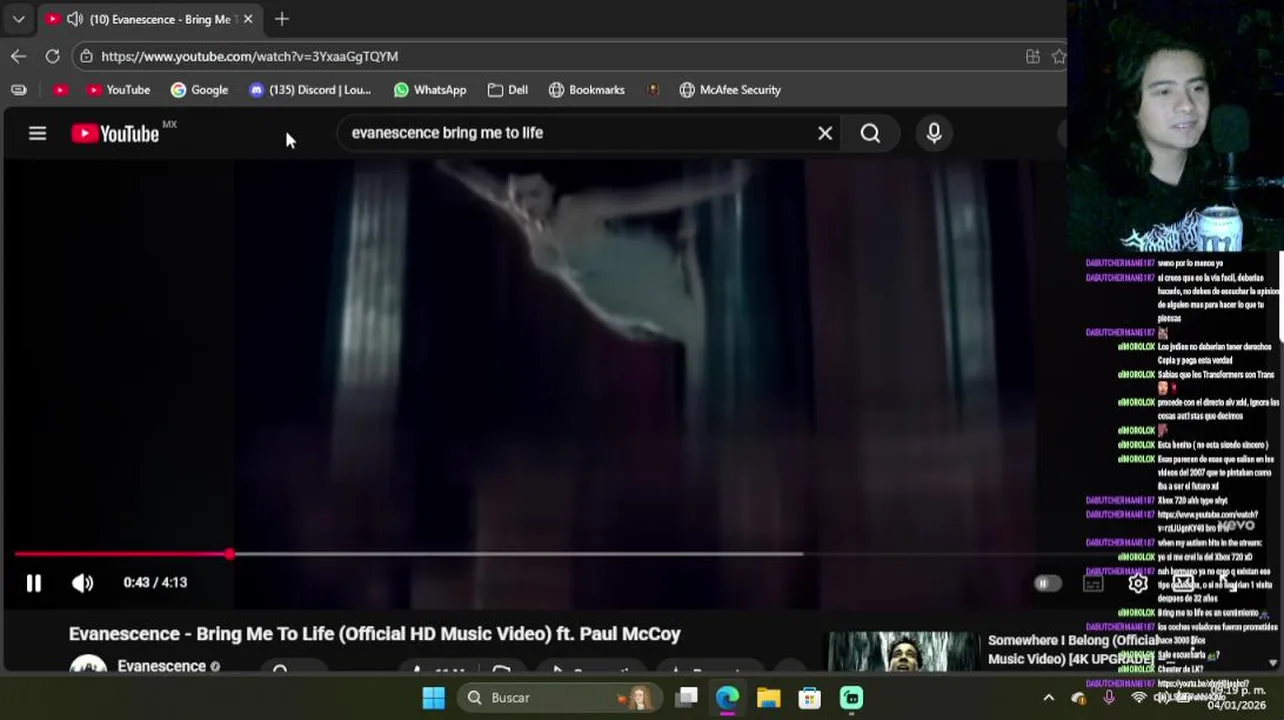Expand the Dell bookmarks folder
Image resolution: width=1284 pixels, height=720 pixels.
tap(508, 90)
